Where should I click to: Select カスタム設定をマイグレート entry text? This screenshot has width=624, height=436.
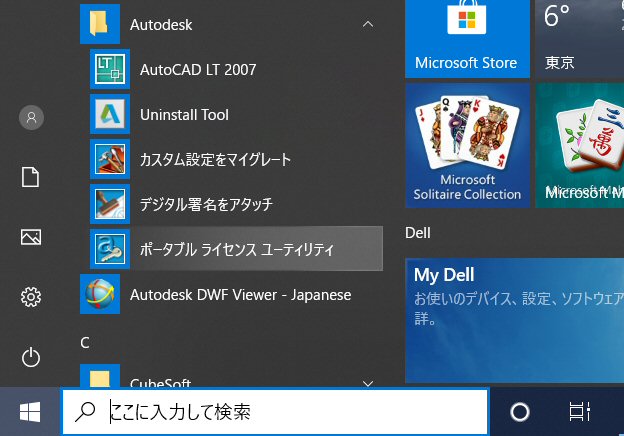[215, 160]
